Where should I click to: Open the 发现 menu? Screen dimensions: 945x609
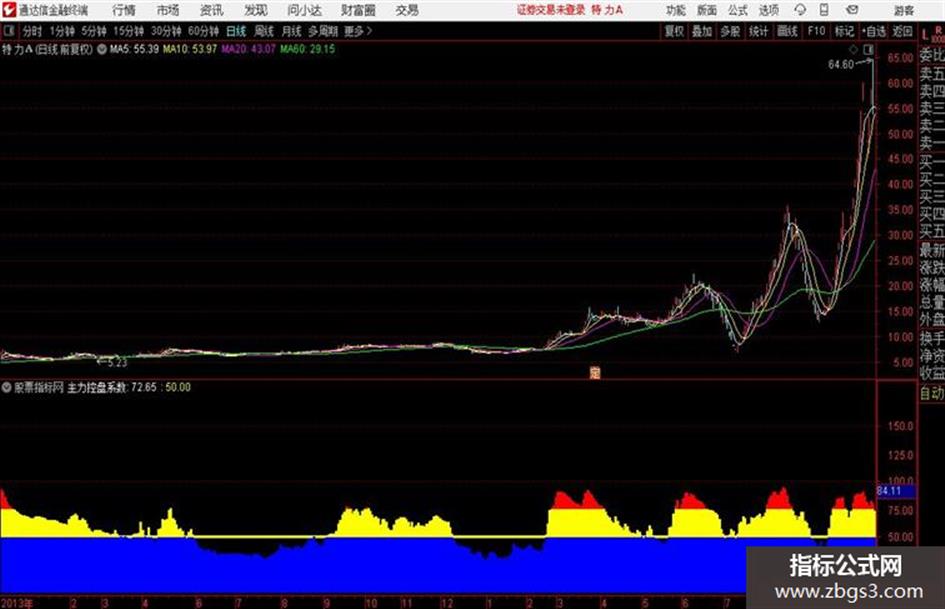256,10
